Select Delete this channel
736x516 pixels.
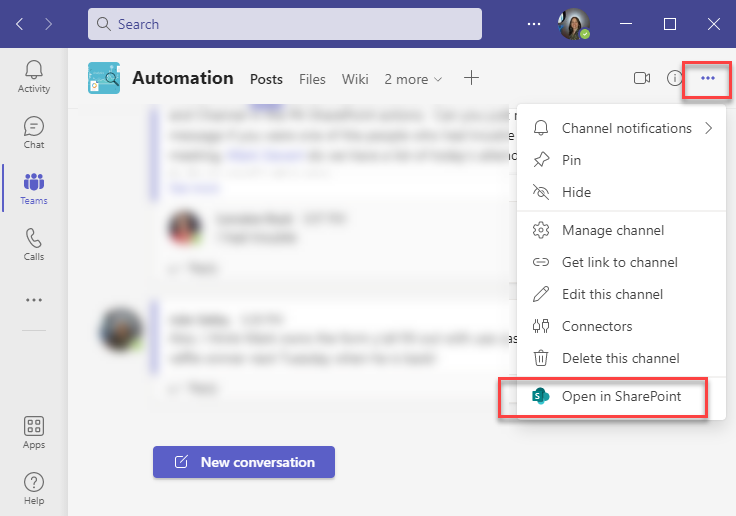622,358
